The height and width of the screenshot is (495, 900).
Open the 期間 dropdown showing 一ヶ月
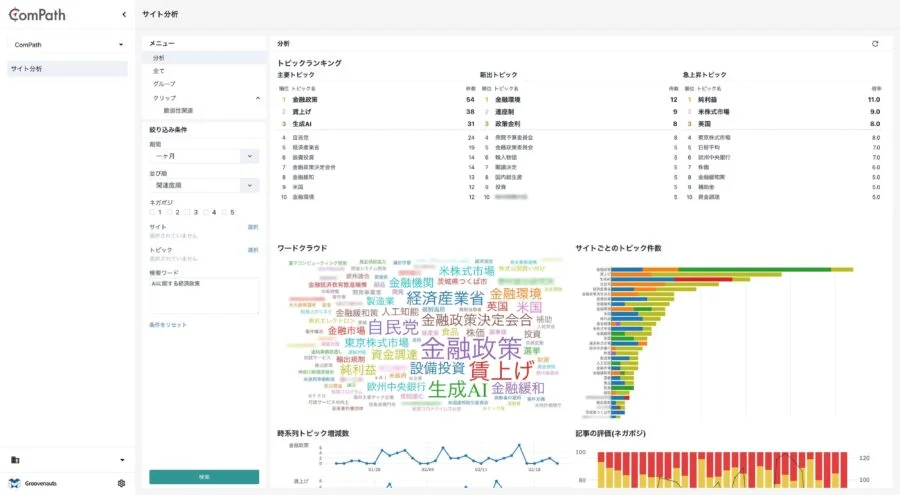[x=204, y=156]
